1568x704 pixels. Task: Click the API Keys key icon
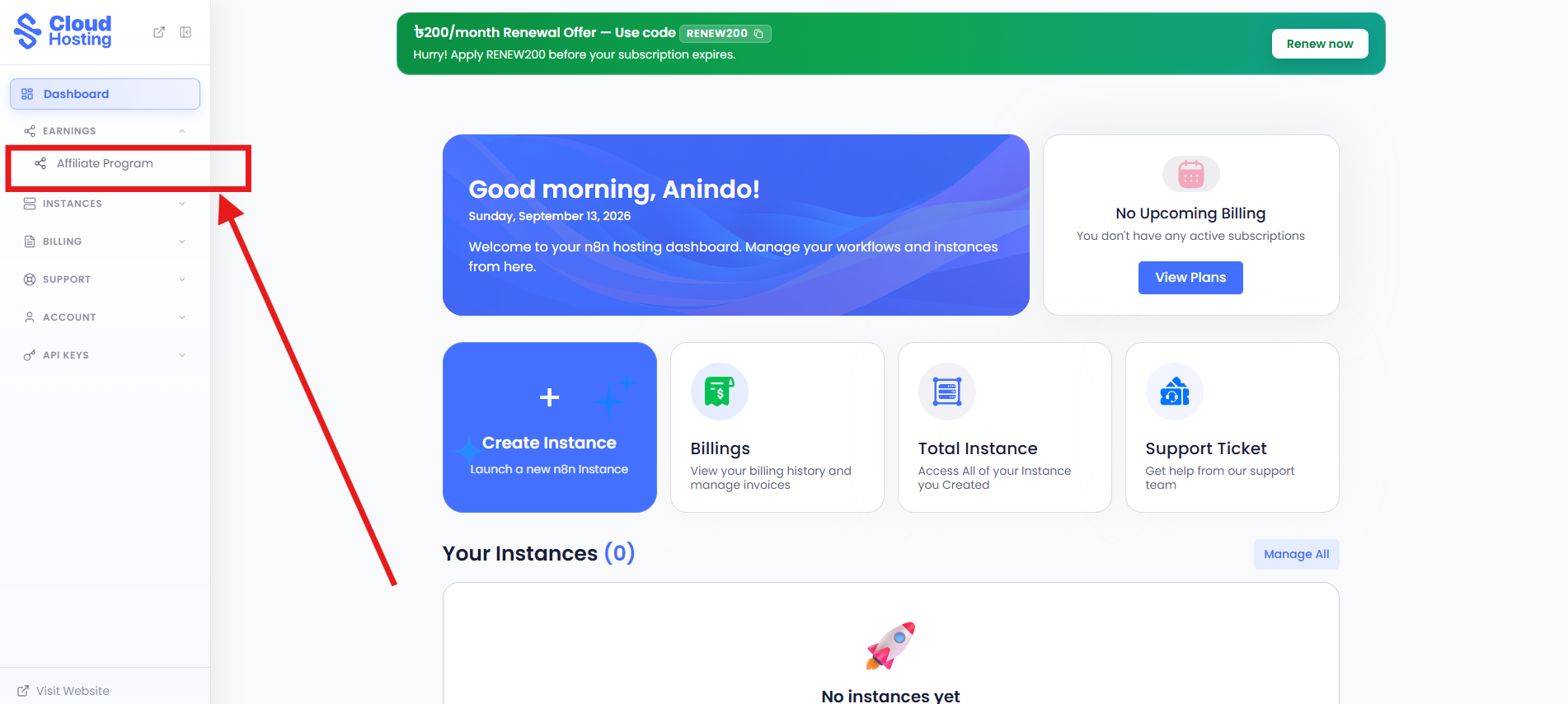(x=30, y=355)
